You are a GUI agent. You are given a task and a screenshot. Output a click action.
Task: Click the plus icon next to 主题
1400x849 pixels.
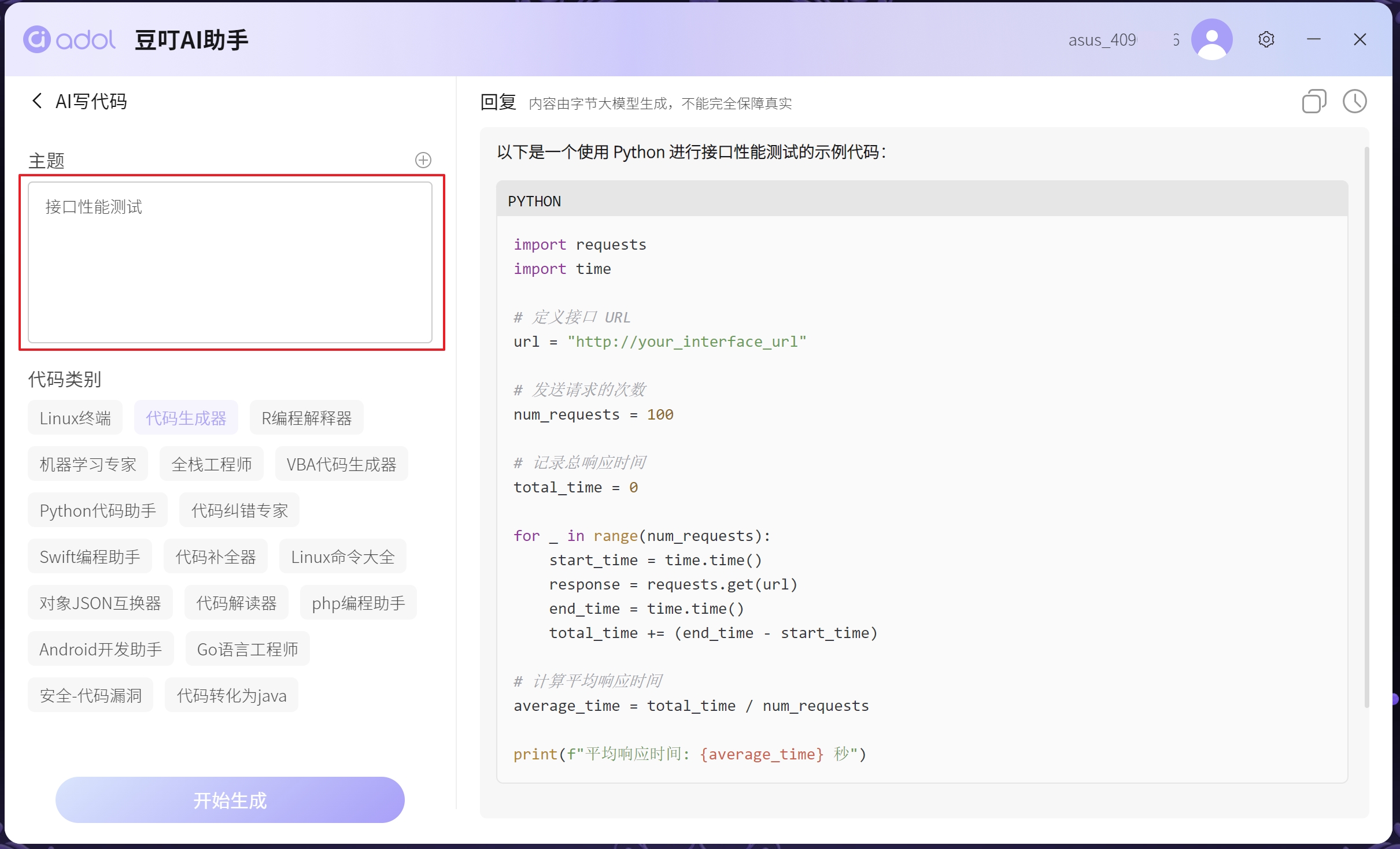[423, 160]
